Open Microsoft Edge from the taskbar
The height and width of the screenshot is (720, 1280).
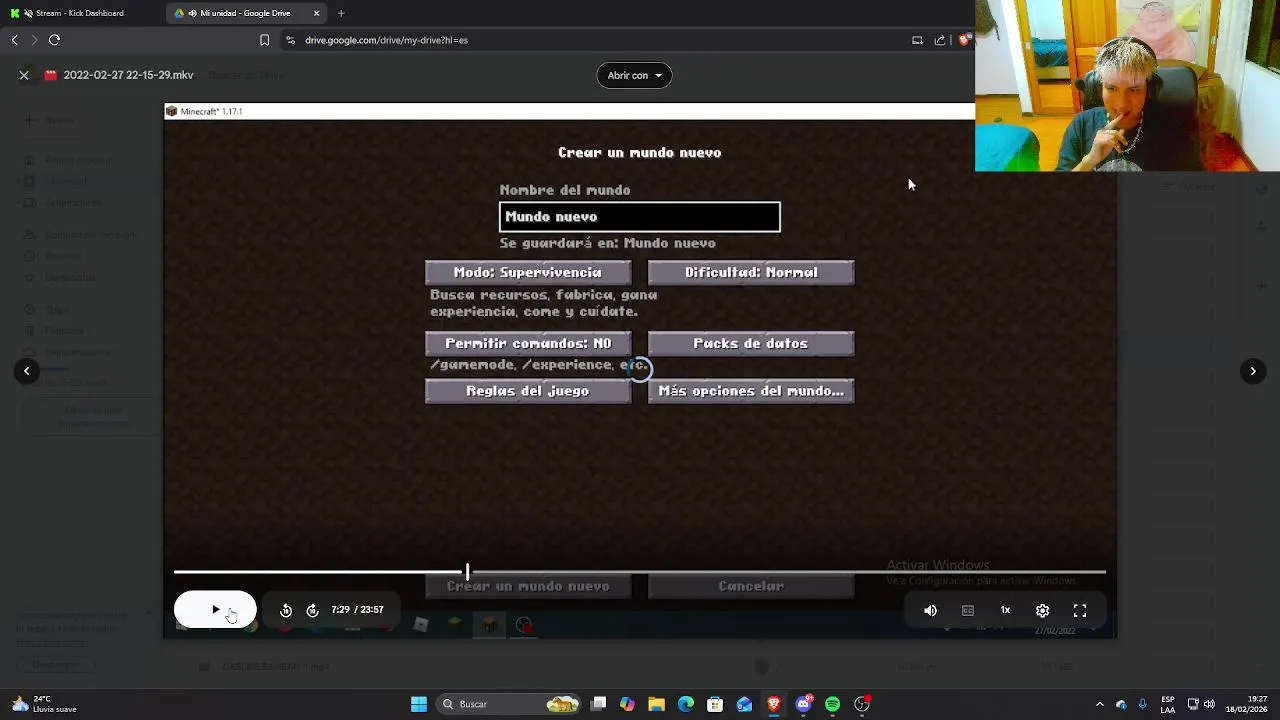686,704
